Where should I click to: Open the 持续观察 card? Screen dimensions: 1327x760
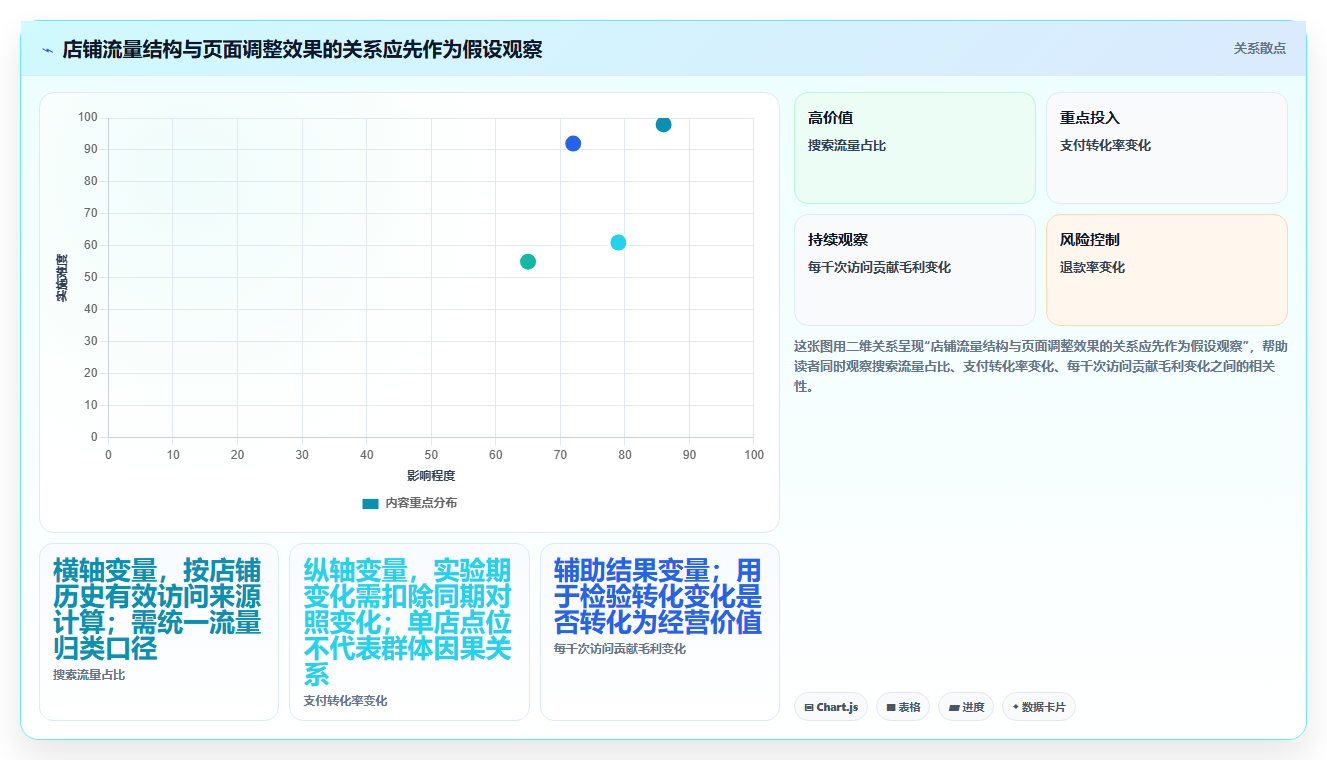tap(914, 270)
